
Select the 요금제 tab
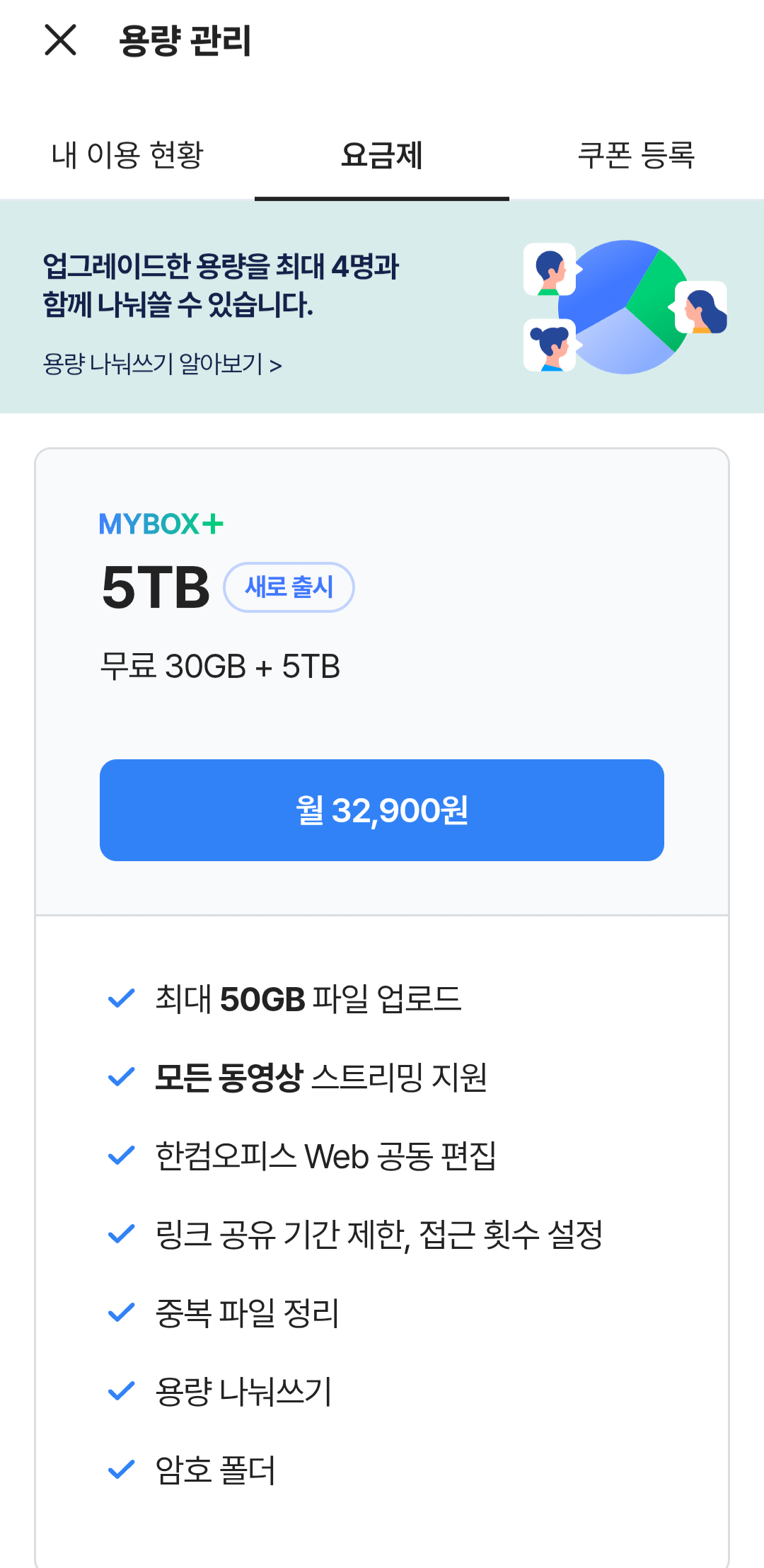(x=382, y=156)
